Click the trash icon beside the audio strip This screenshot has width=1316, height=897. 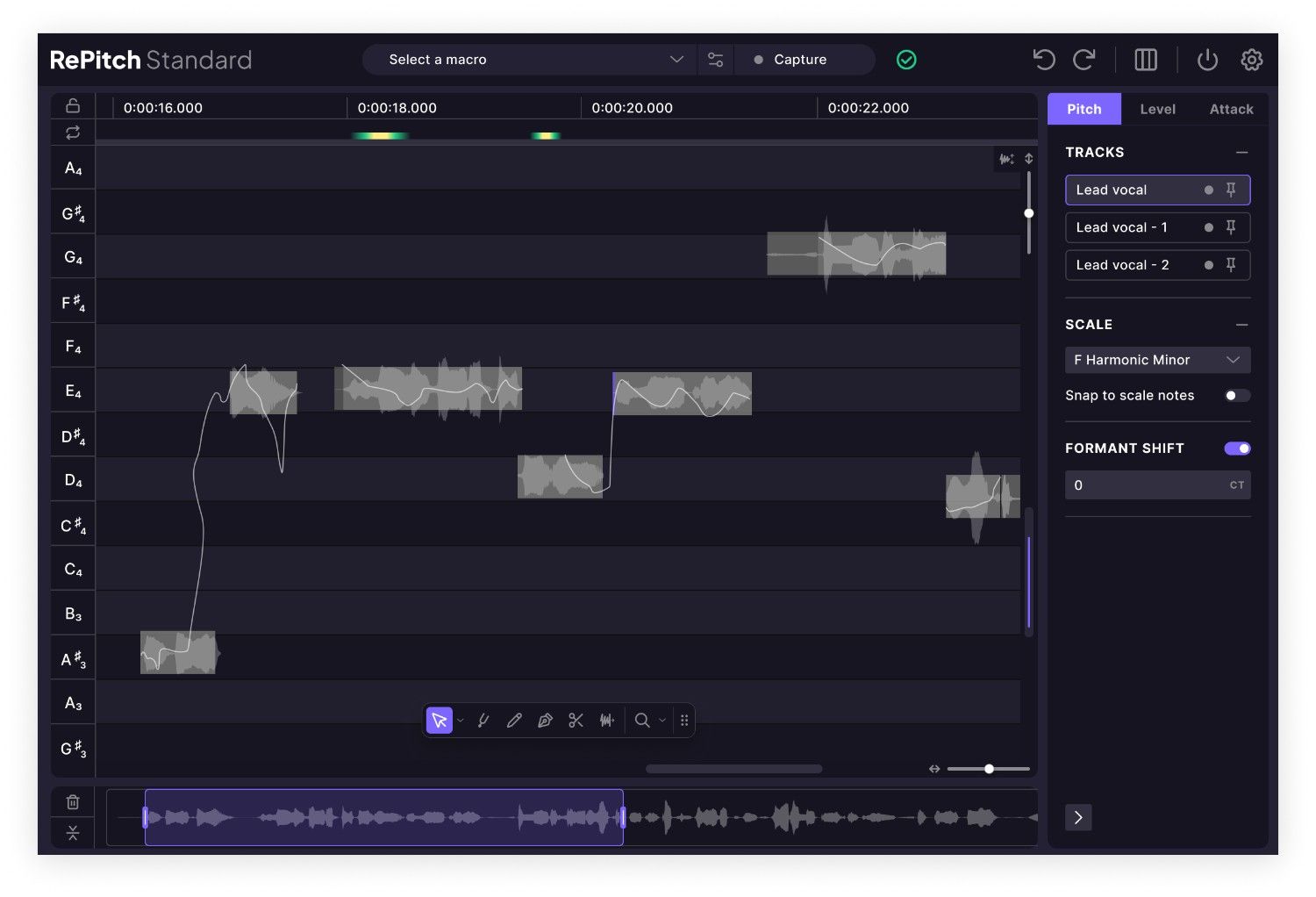click(x=73, y=801)
